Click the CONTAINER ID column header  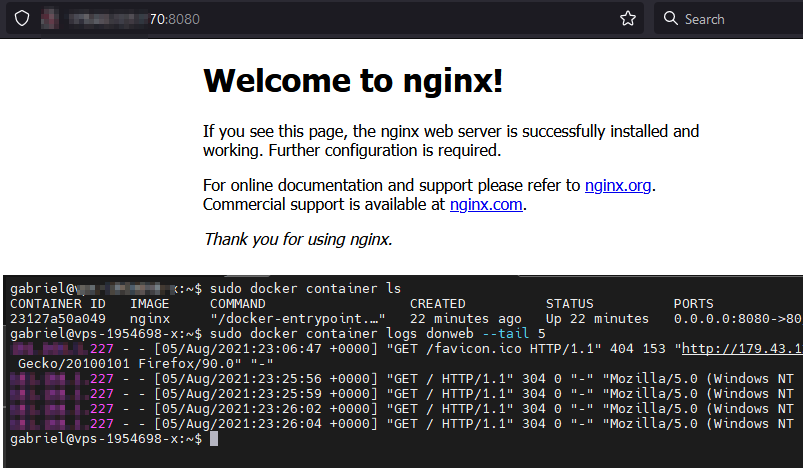(58, 304)
